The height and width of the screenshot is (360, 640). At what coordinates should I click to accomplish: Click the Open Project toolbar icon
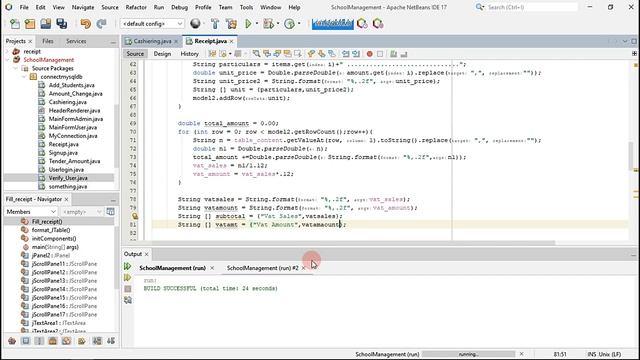(x=46, y=24)
